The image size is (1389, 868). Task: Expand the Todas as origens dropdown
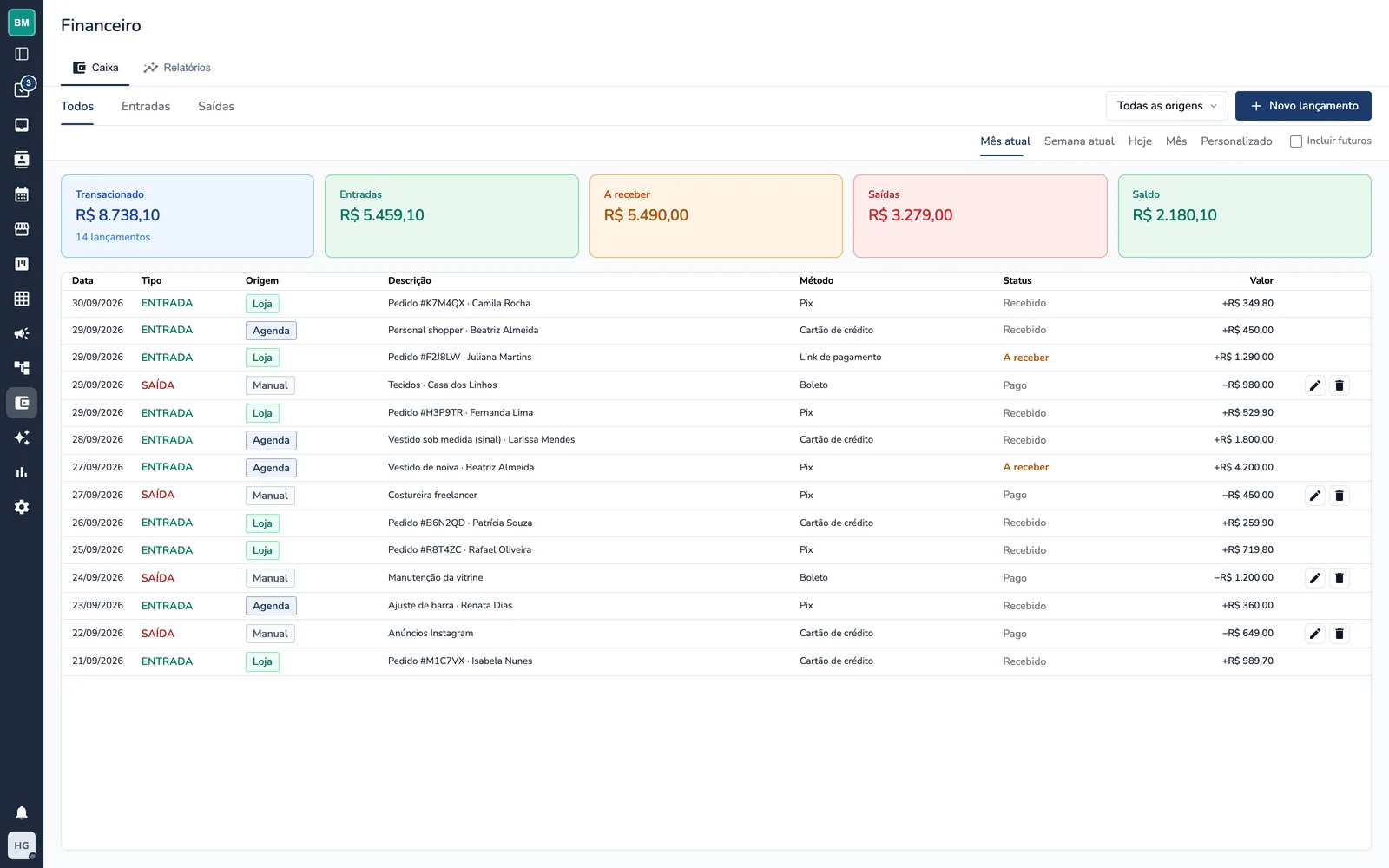coord(1167,106)
